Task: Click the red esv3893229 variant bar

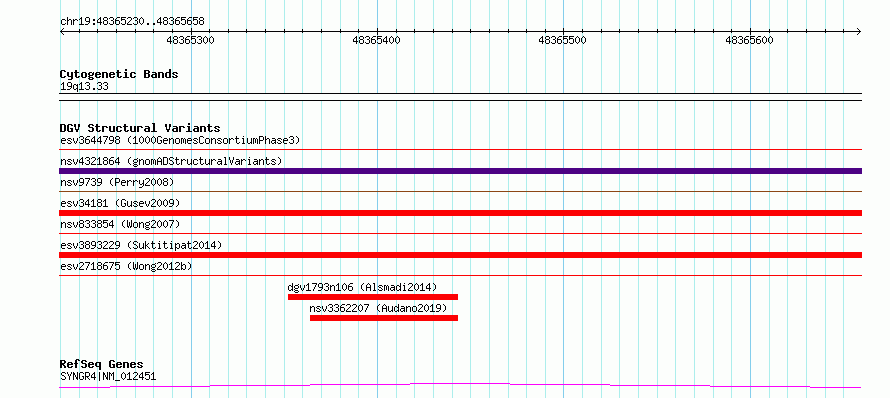Action: [460, 255]
